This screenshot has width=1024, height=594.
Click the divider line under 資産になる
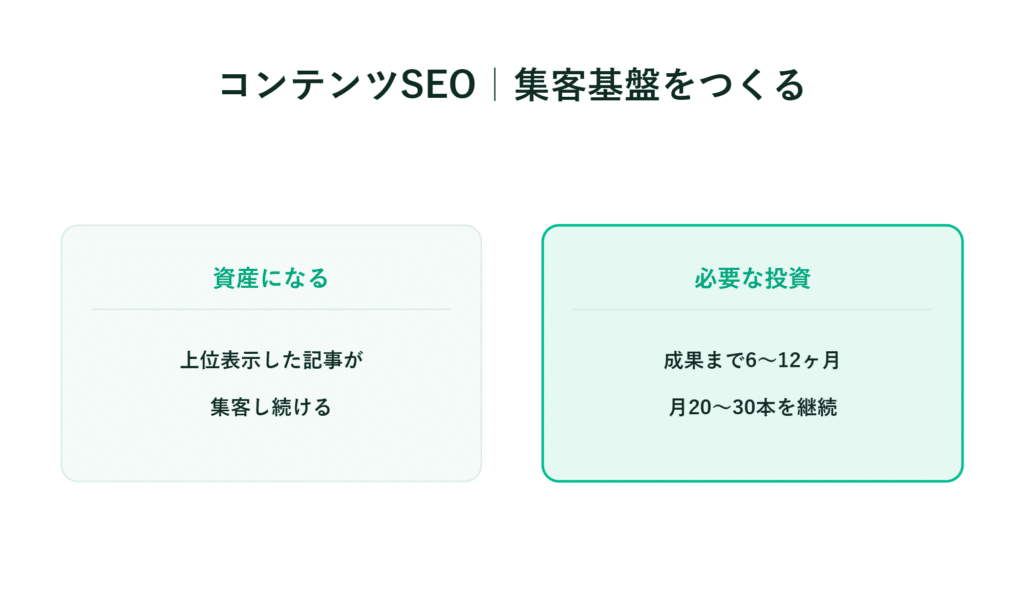(271, 309)
